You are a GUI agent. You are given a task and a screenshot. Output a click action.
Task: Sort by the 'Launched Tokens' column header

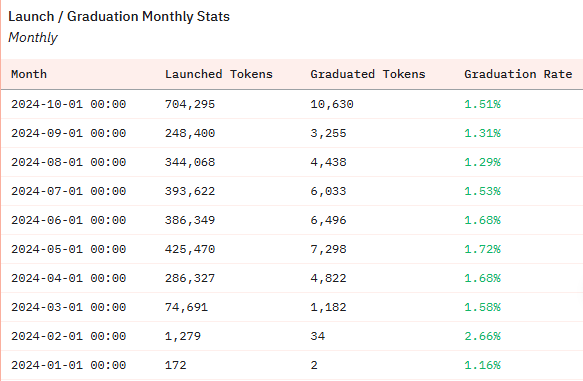point(219,74)
